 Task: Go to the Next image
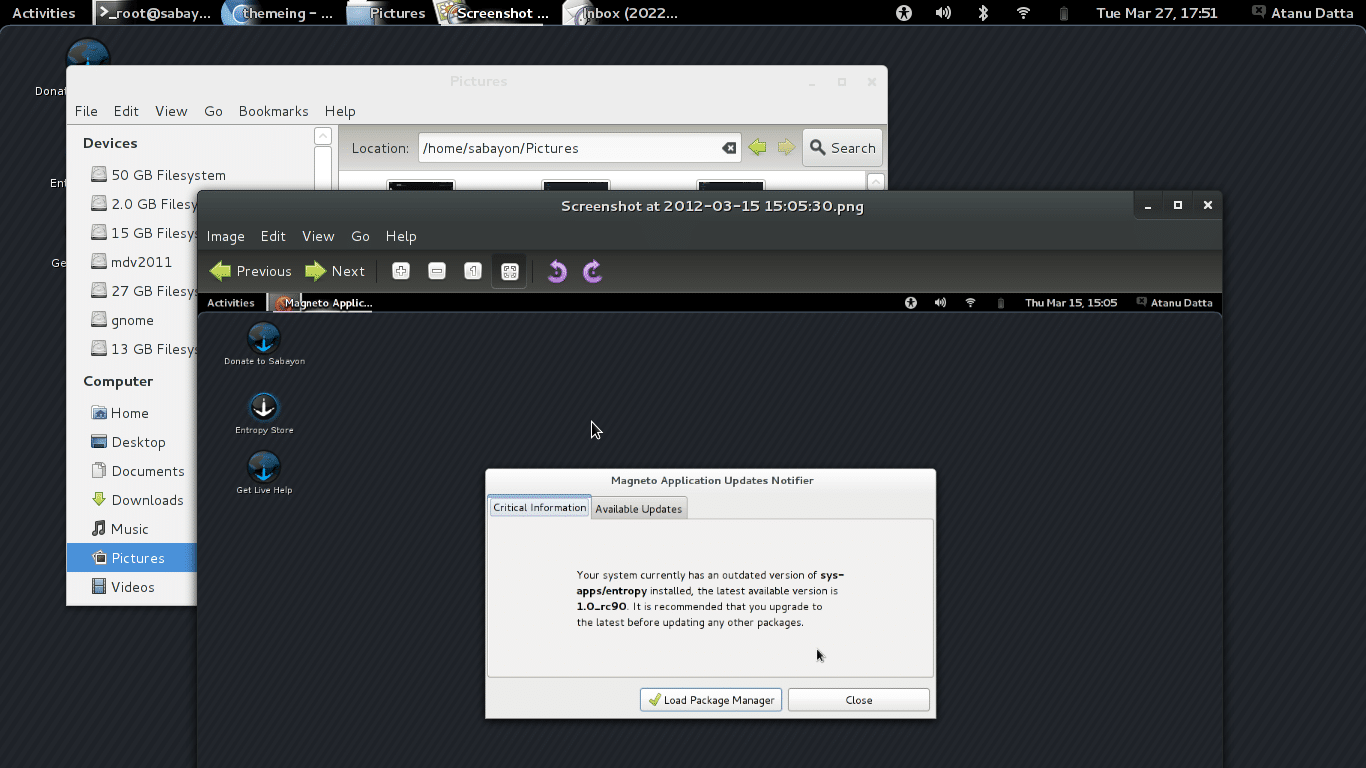335,271
